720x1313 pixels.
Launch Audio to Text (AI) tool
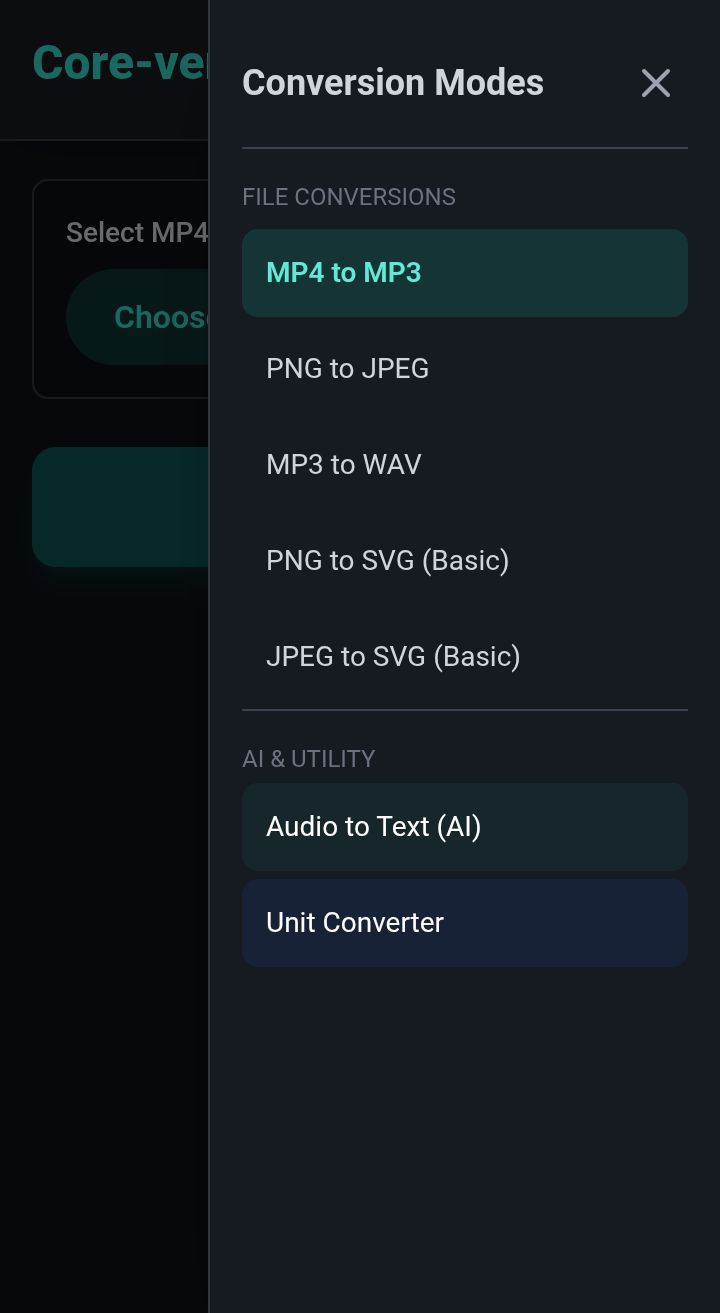pos(464,827)
